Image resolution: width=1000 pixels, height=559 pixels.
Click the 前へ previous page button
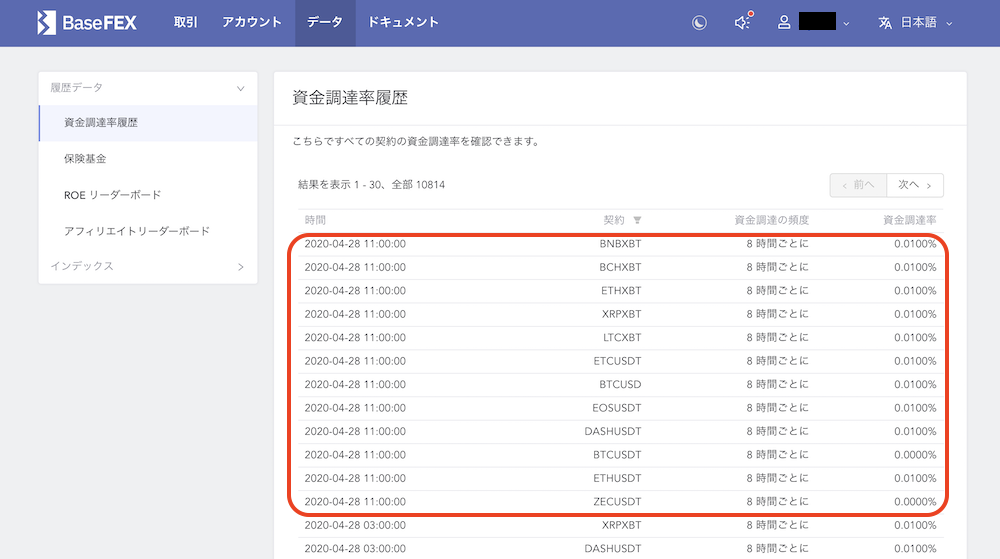(857, 185)
